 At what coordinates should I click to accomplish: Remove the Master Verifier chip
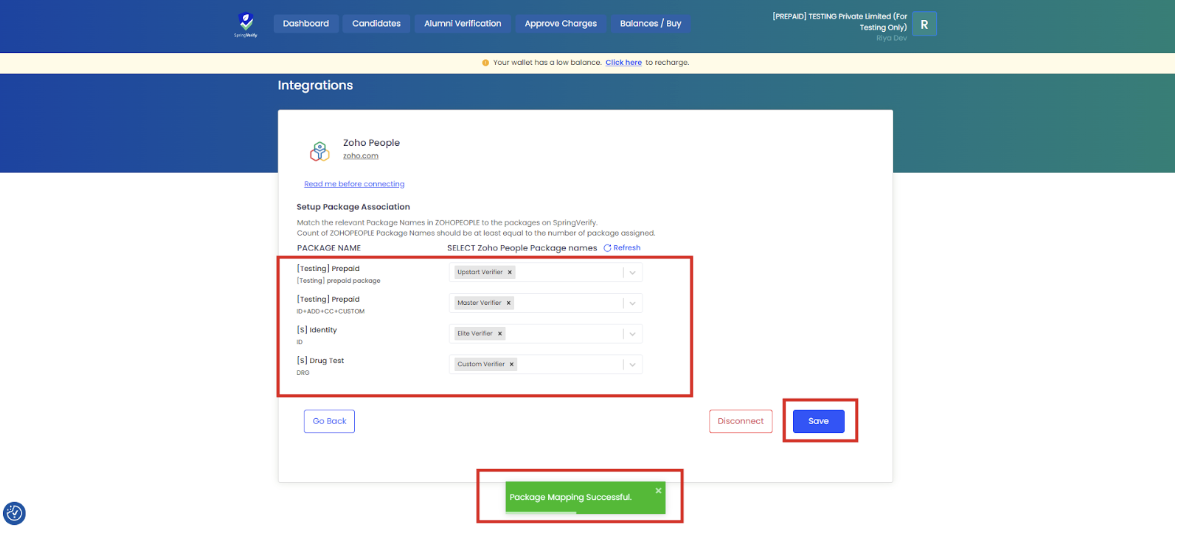tap(509, 303)
